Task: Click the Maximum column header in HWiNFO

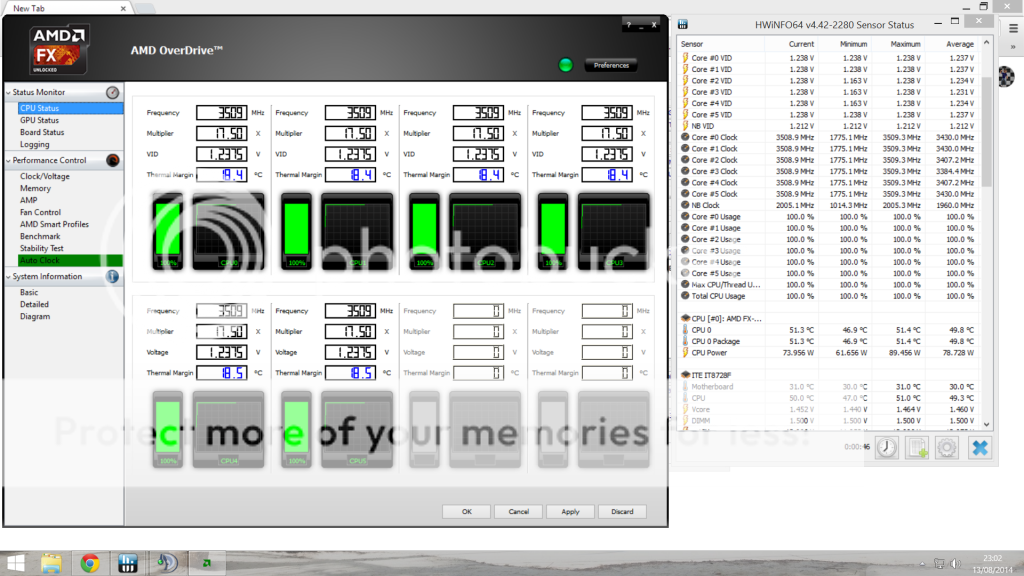Action: click(905, 44)
